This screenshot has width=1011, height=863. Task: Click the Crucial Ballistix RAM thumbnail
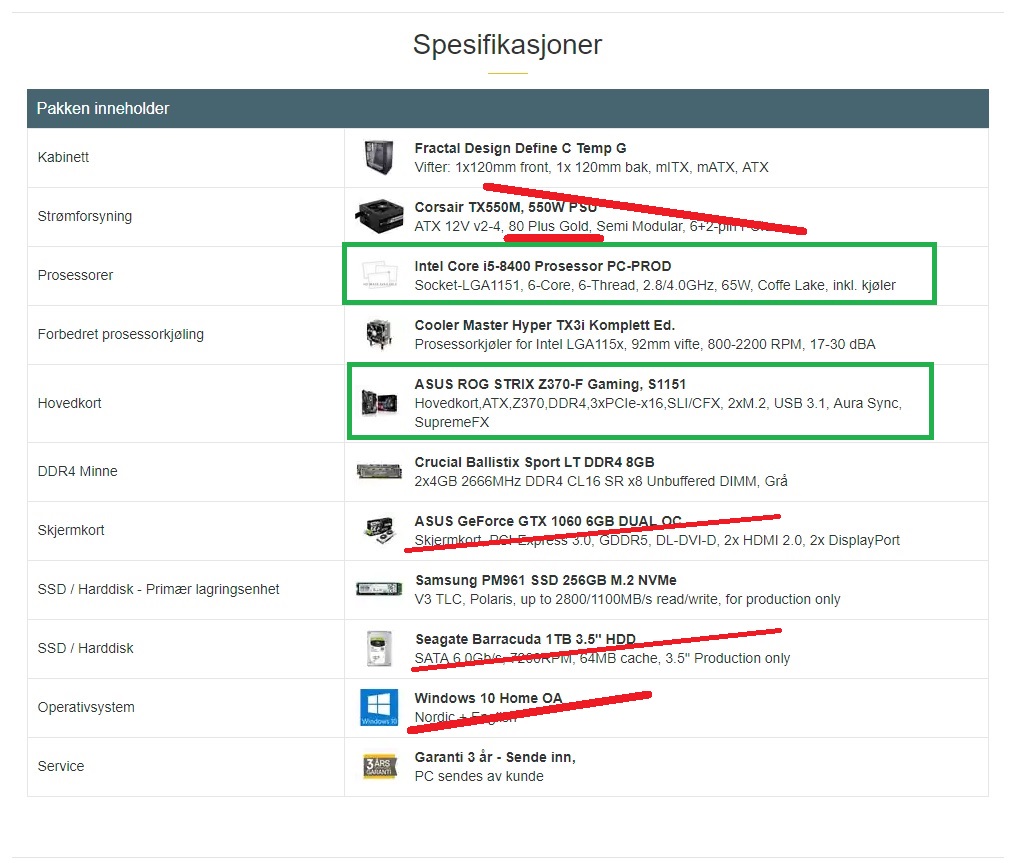pos(379,471)
